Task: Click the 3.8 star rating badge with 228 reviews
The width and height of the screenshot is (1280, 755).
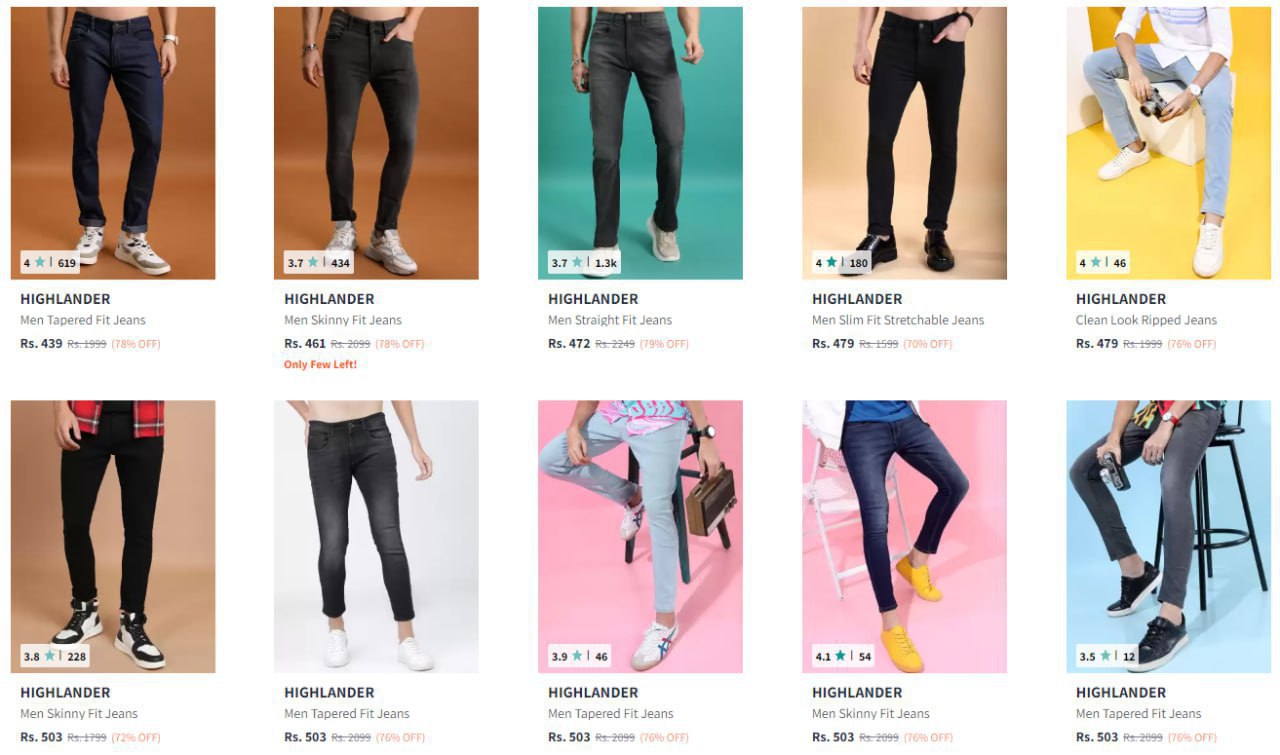Action: [x=55, y=657]
